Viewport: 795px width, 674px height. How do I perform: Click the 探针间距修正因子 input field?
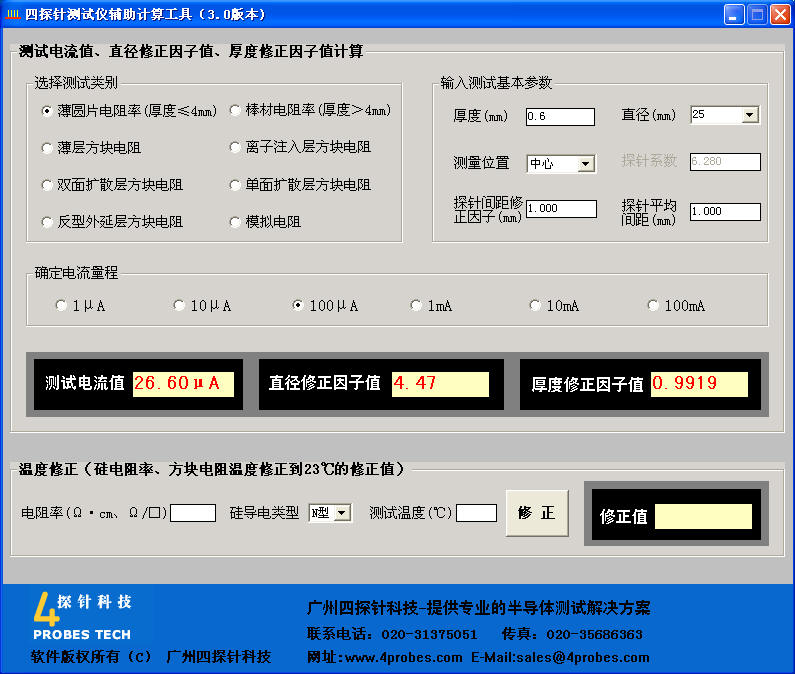561,209
